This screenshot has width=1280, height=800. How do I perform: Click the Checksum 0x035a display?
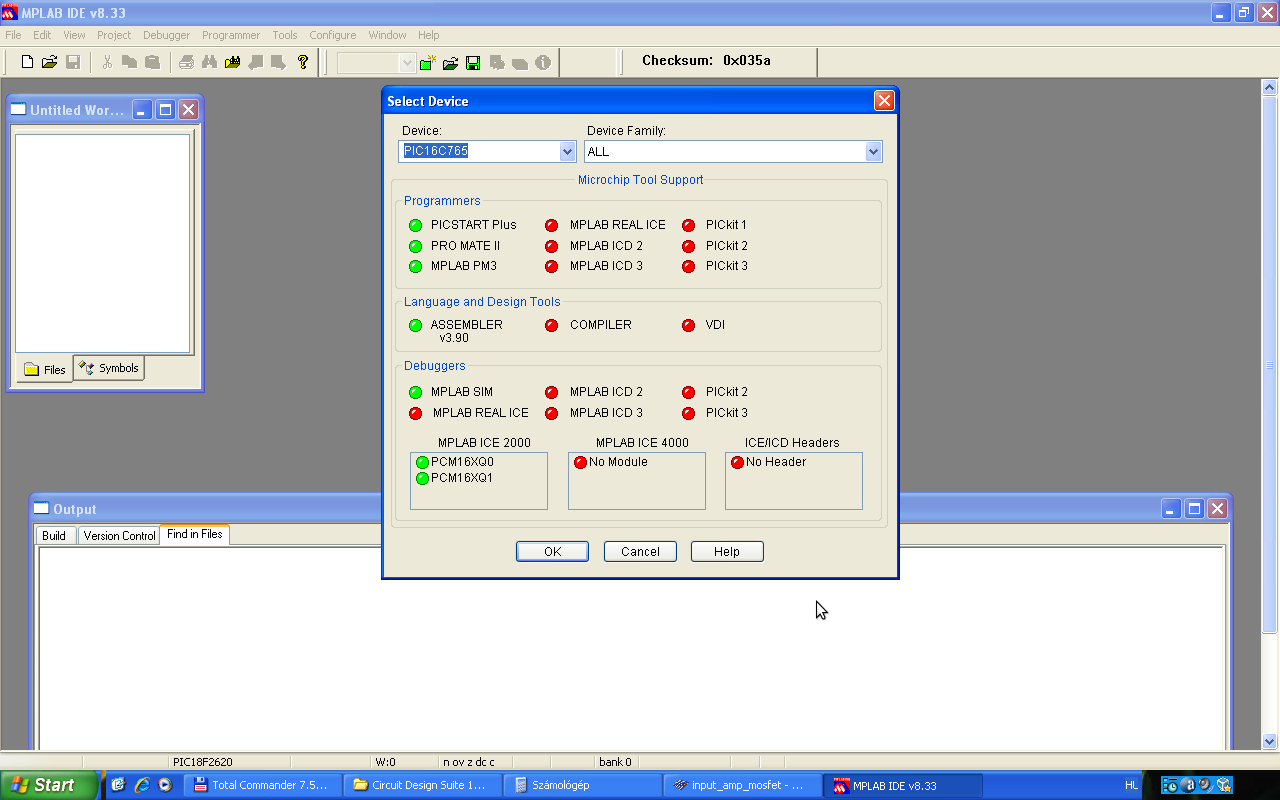click(706, 60)
